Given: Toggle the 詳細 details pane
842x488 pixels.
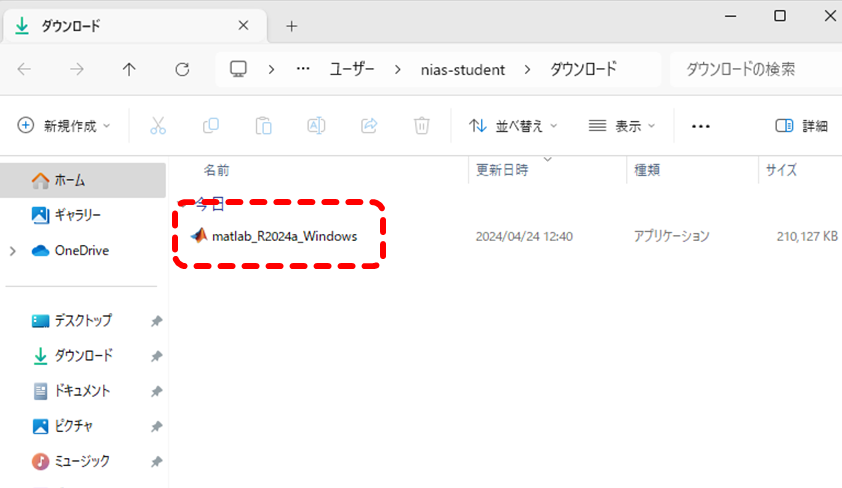Looking at the screenshot, I should point(801,126).
